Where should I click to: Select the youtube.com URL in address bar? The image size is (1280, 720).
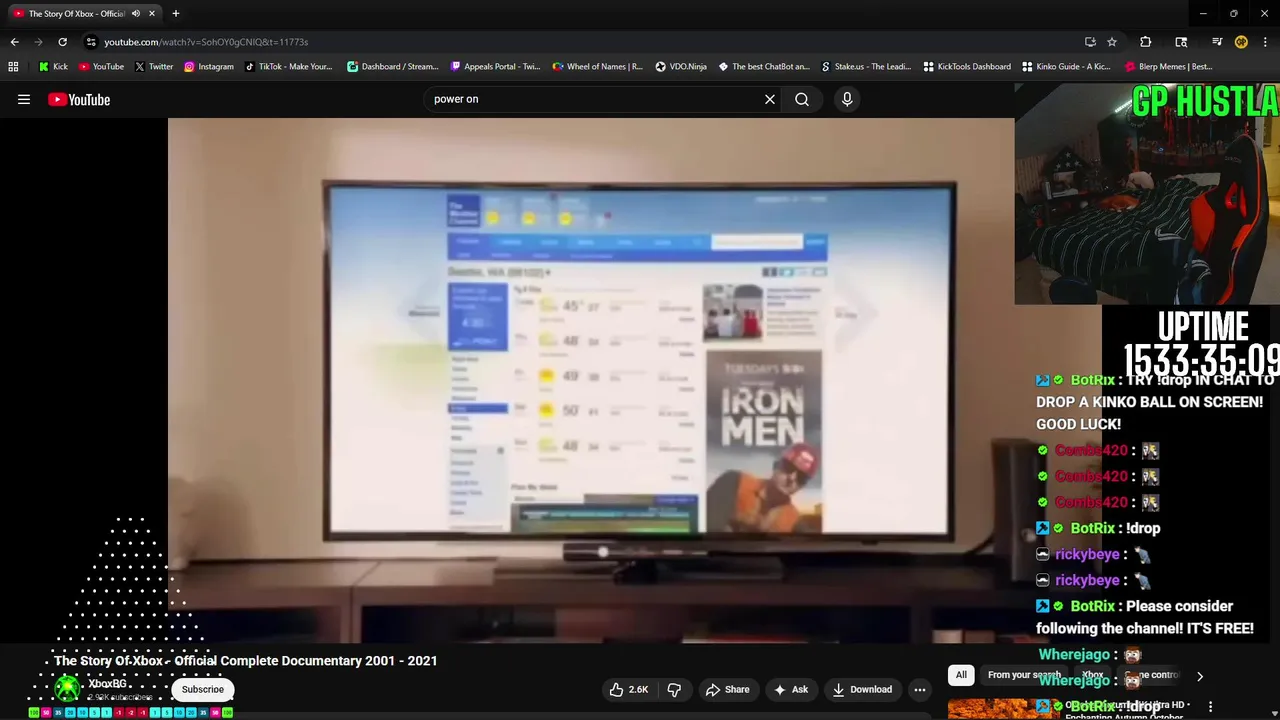[x=206, y=42]
